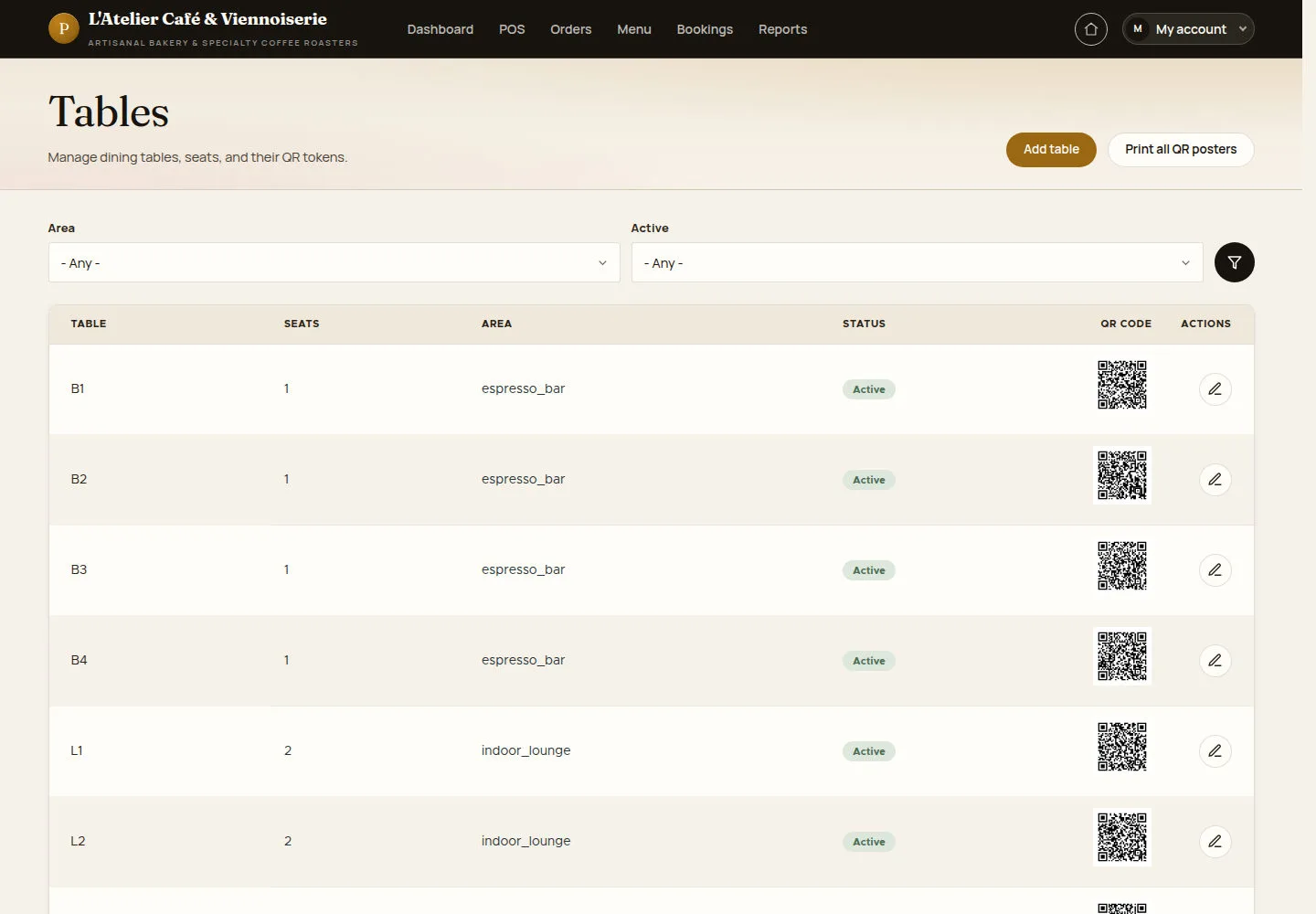Open the QR code for table L1
The height and width of the screenshot is (914, 1316).
tap(1122, 747)
